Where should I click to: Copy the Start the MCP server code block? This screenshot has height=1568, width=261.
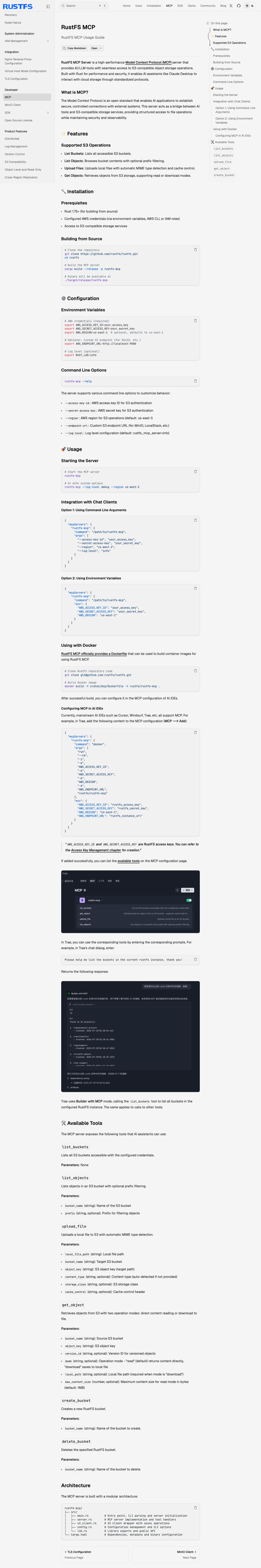pyautogui.click(x=195, y=471)
